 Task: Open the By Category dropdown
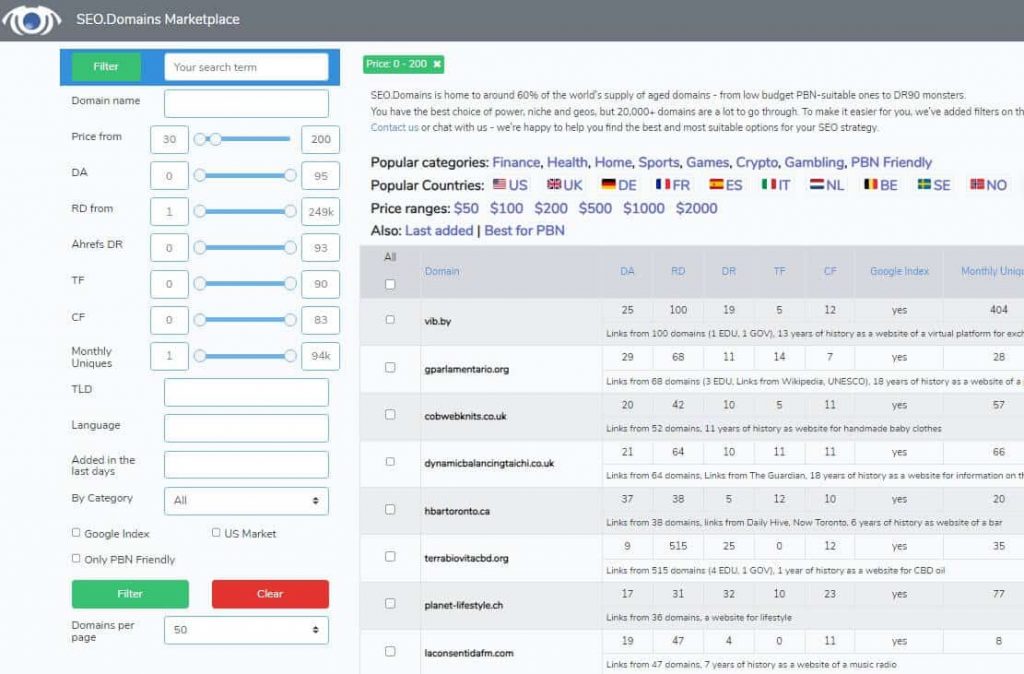click(x=246, y=500)
